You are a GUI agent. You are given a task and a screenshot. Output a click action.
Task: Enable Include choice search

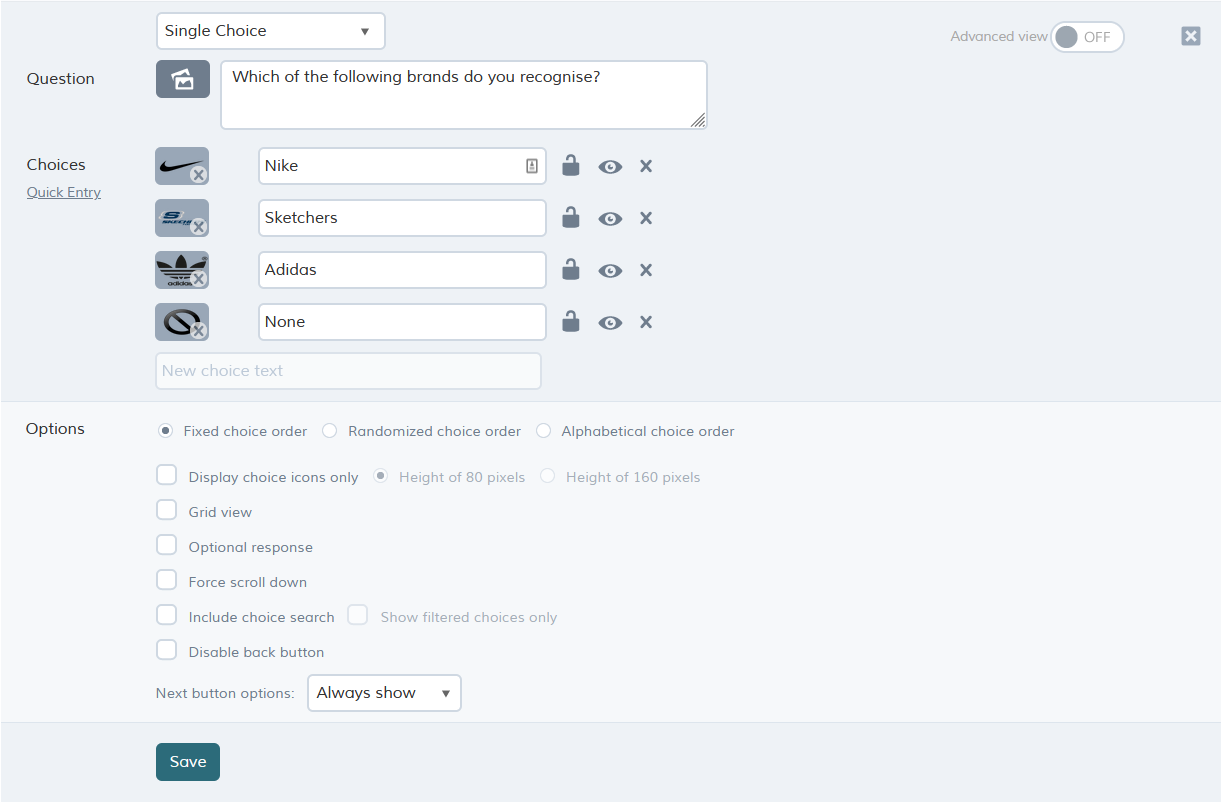click(x=167, y=615)
